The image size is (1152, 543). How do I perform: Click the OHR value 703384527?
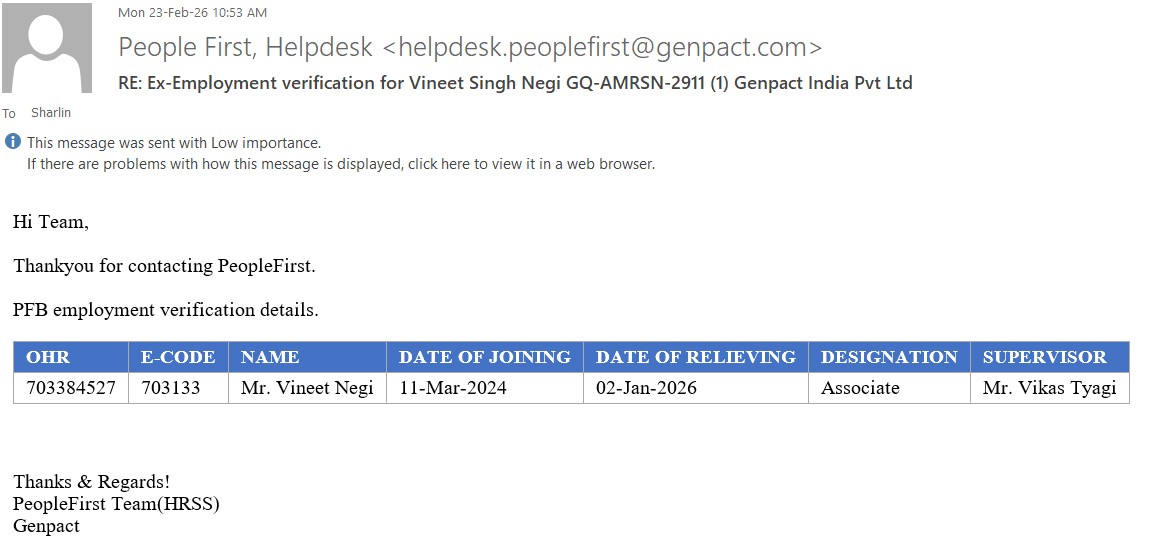pos(71,388)
